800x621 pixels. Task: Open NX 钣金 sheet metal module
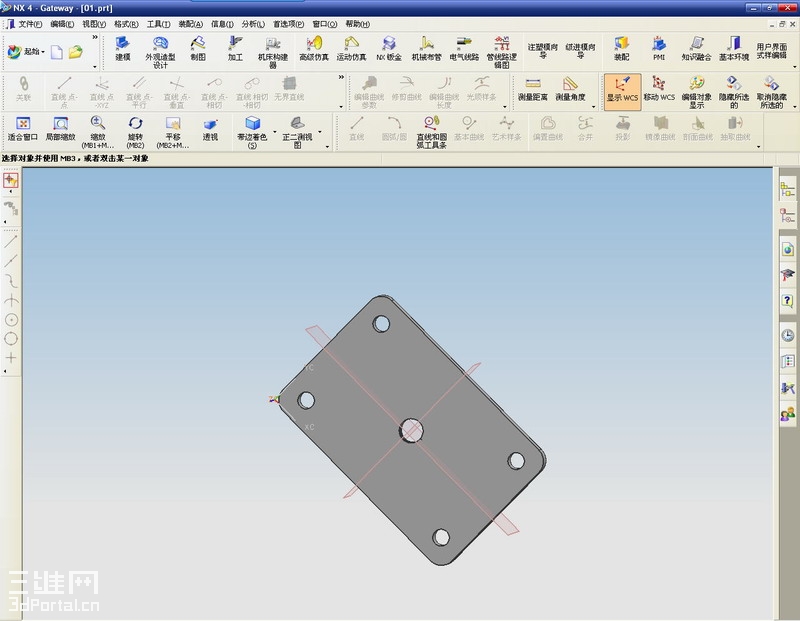click(x=389, y=49)
